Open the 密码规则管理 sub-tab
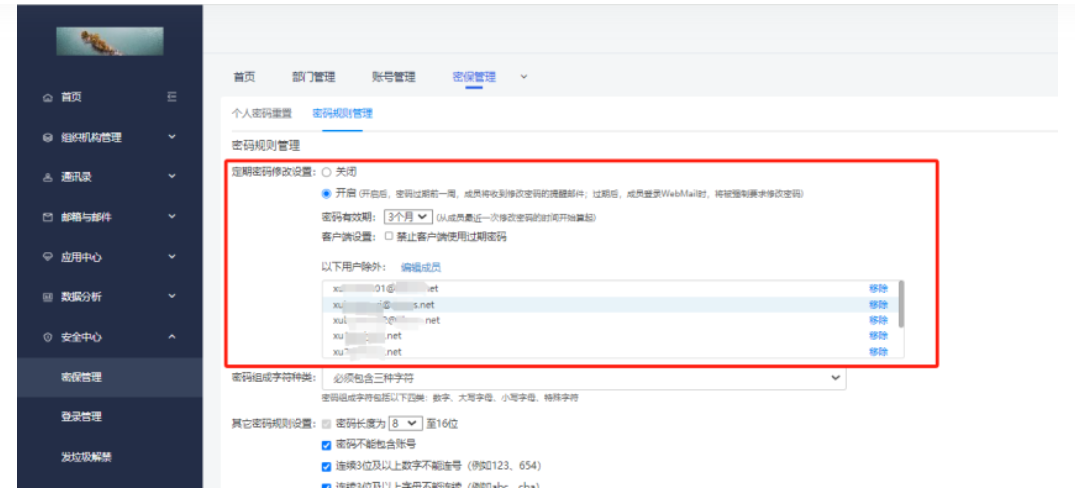Screen dimensions: 1075x504 342,113
